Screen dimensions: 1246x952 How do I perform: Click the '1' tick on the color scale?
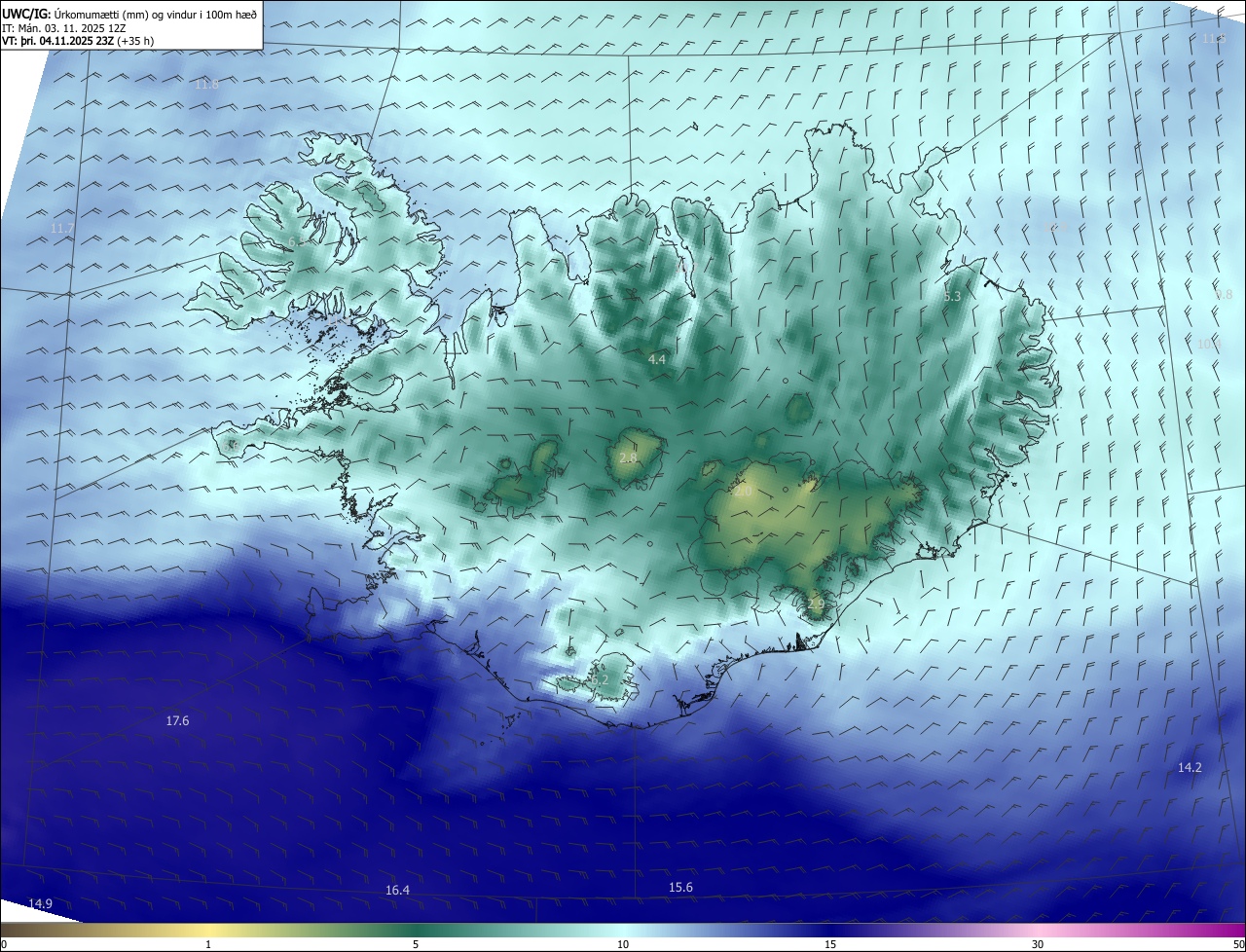point(208,944)
